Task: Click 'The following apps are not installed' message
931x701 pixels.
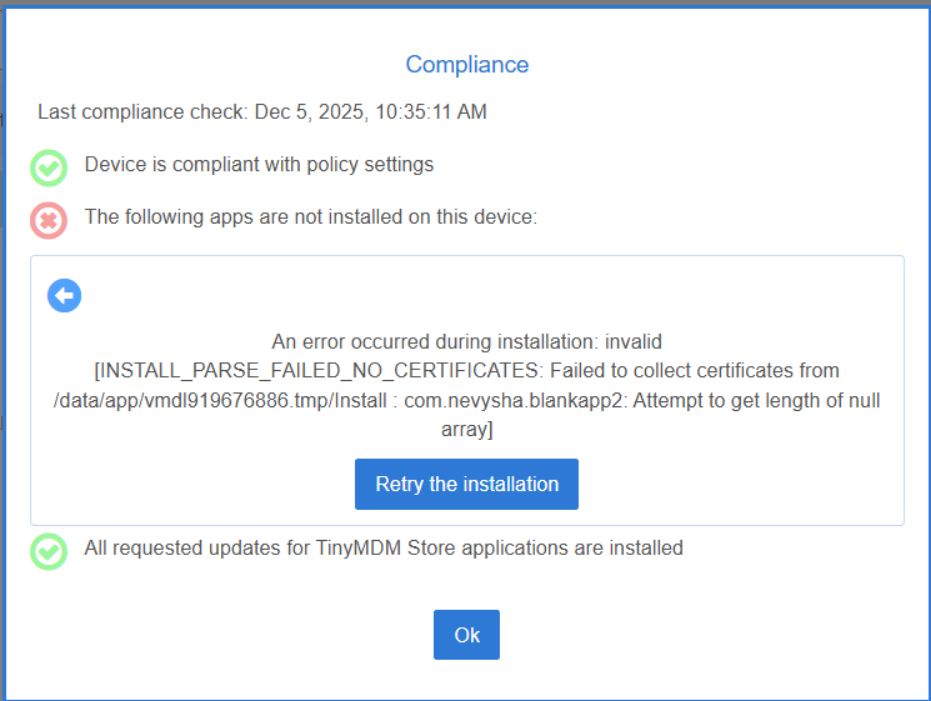Action: click(x=311, y=216)
